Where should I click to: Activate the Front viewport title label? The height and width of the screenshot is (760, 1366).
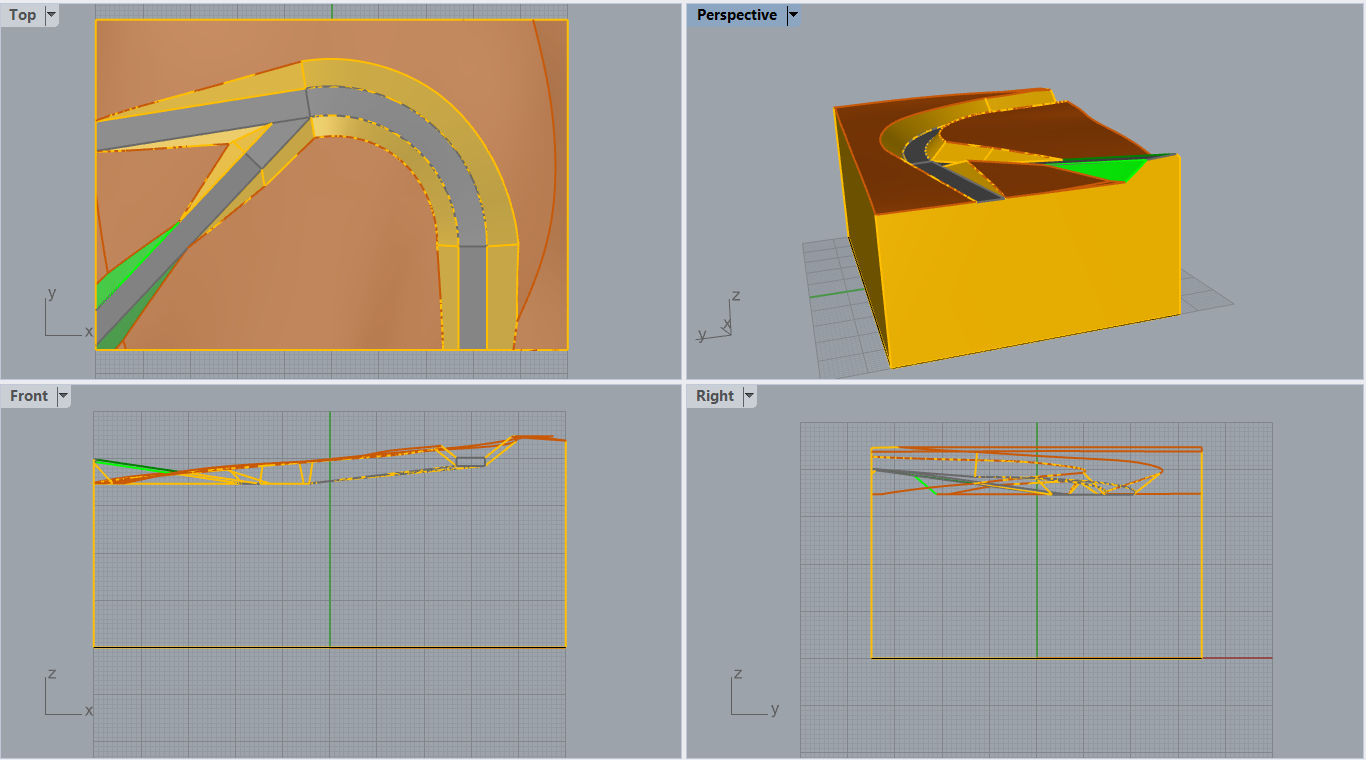29,396
